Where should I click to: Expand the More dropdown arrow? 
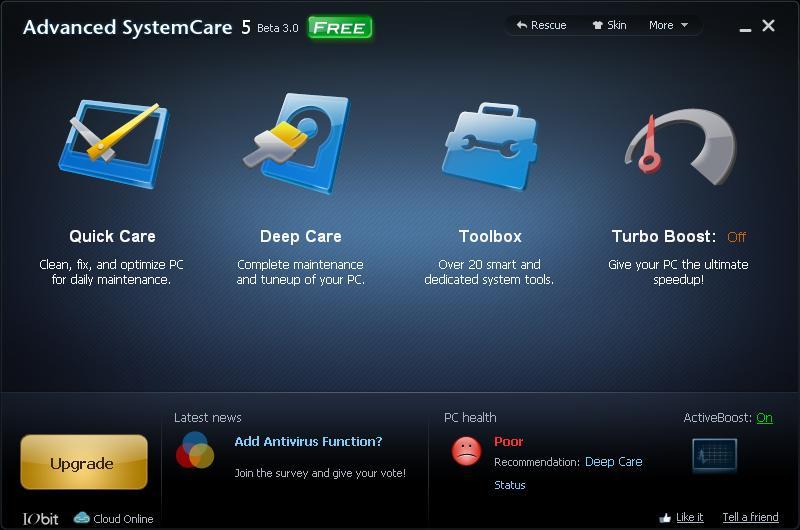(x=684, y=25)
